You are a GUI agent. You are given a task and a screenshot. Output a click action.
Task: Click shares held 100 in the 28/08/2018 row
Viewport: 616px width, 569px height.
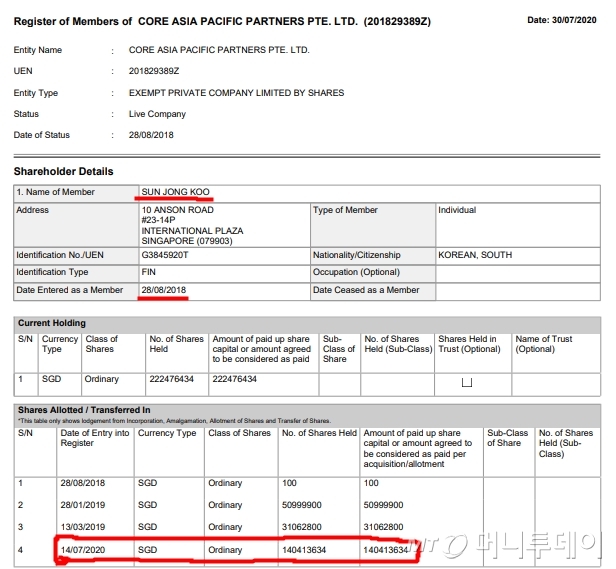click(289, 483)
